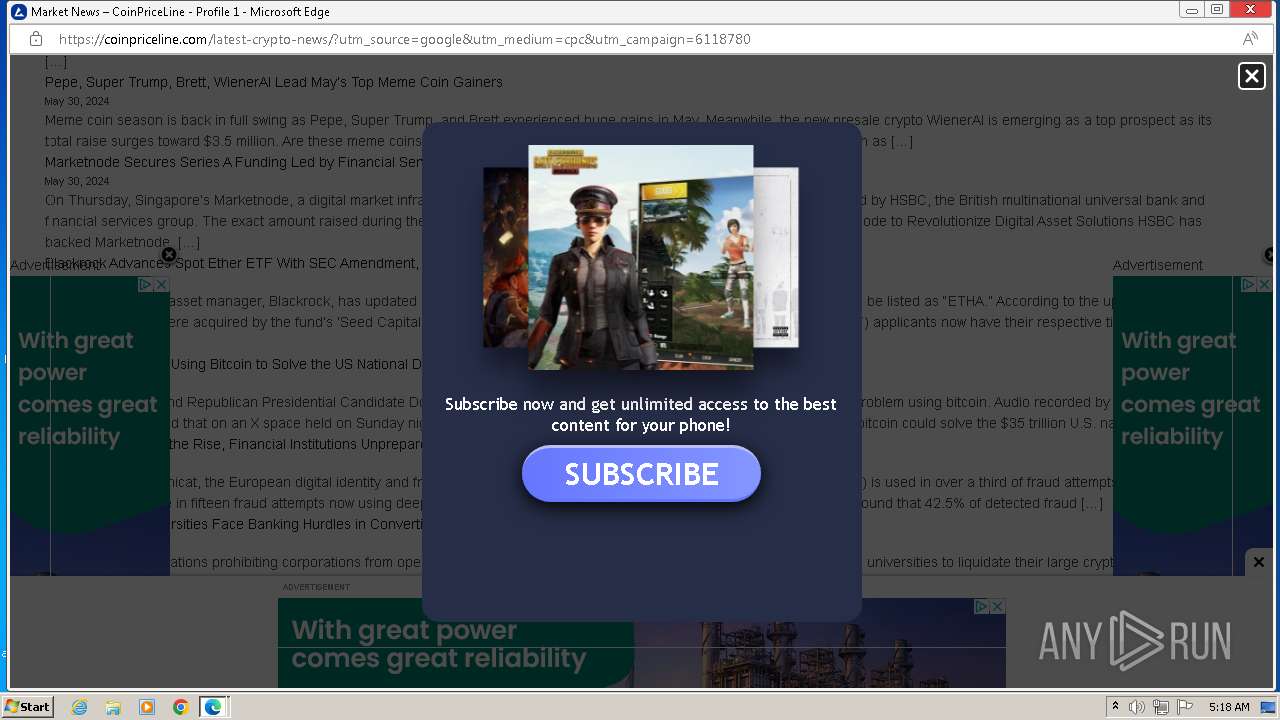View site information lock icon

(36, 39)
